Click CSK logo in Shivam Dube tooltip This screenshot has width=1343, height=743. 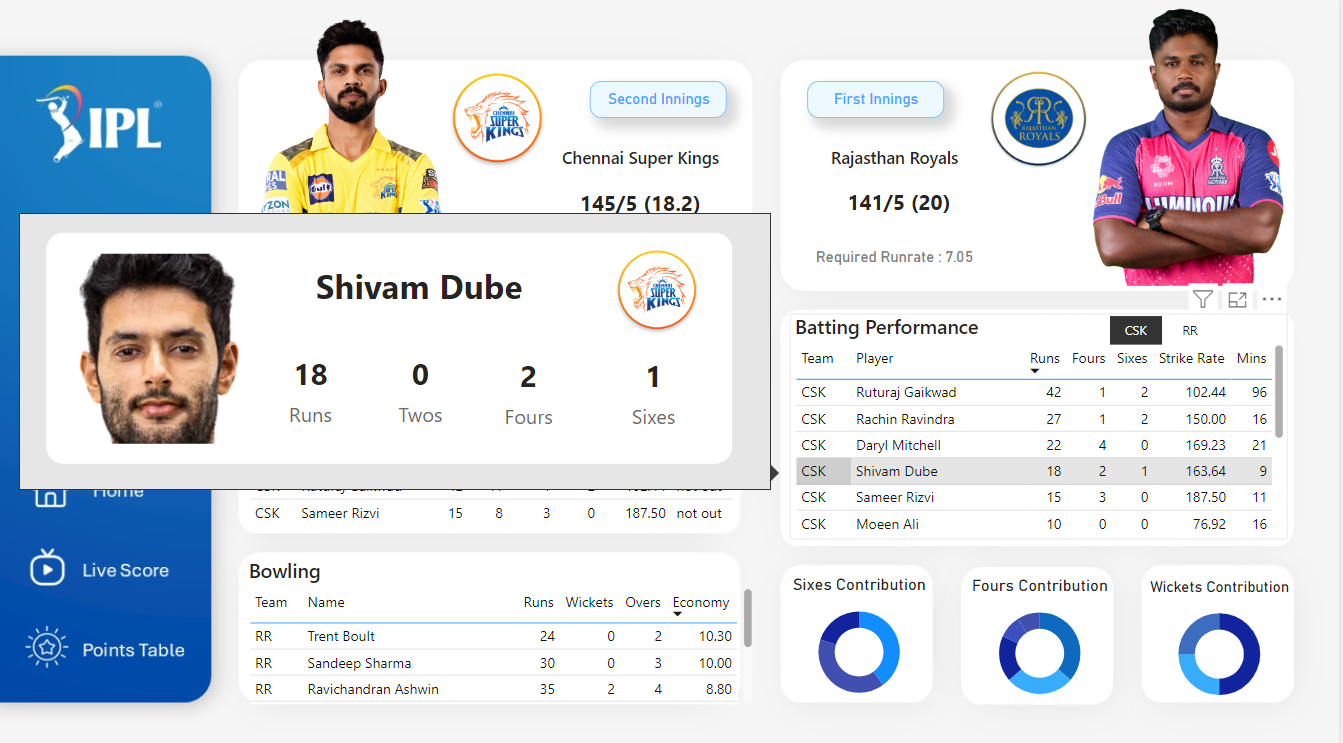[657, 290]
